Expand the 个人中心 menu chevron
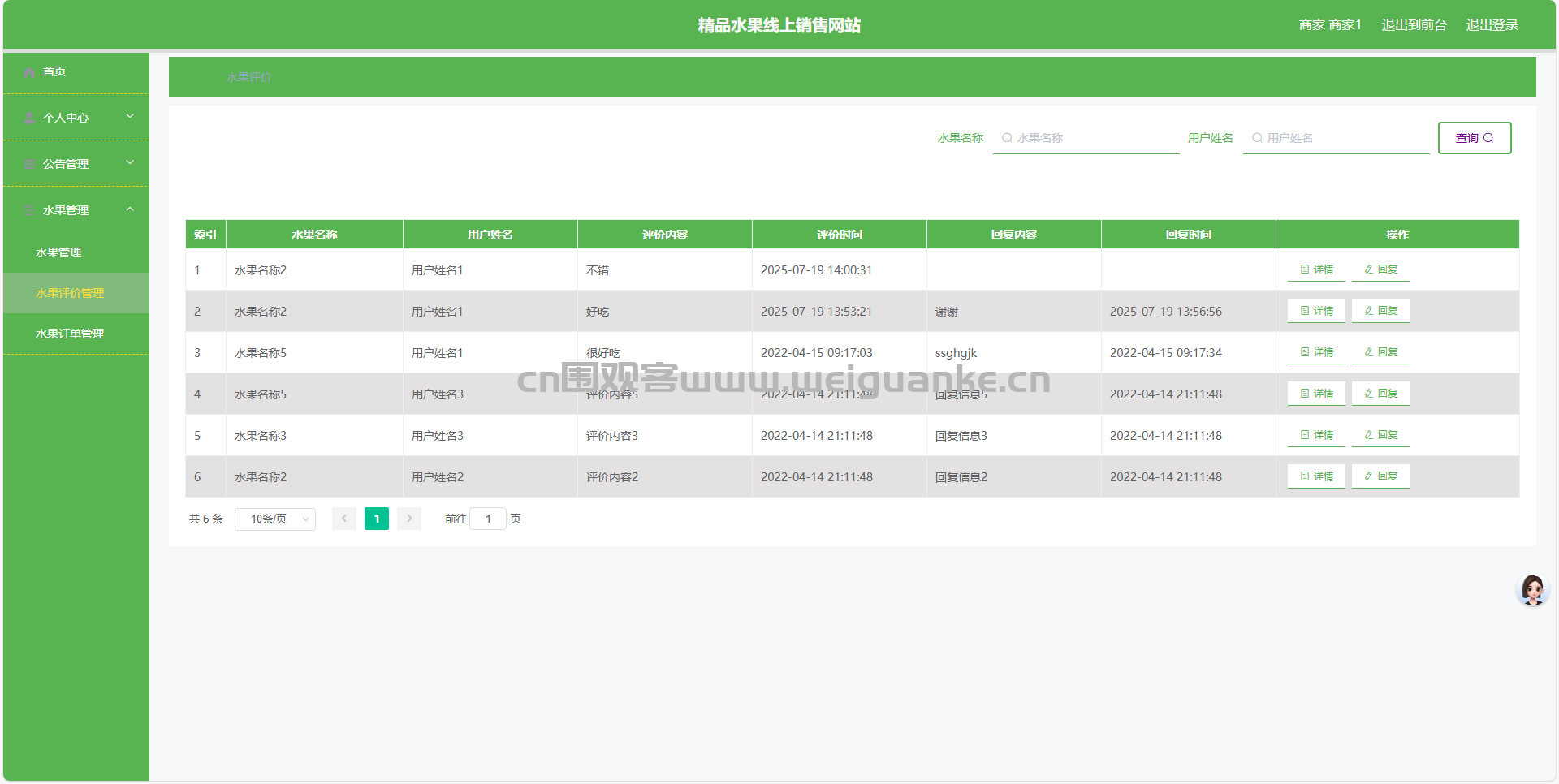The width and height of the screenshot is (1559, 784). [130, 117]
